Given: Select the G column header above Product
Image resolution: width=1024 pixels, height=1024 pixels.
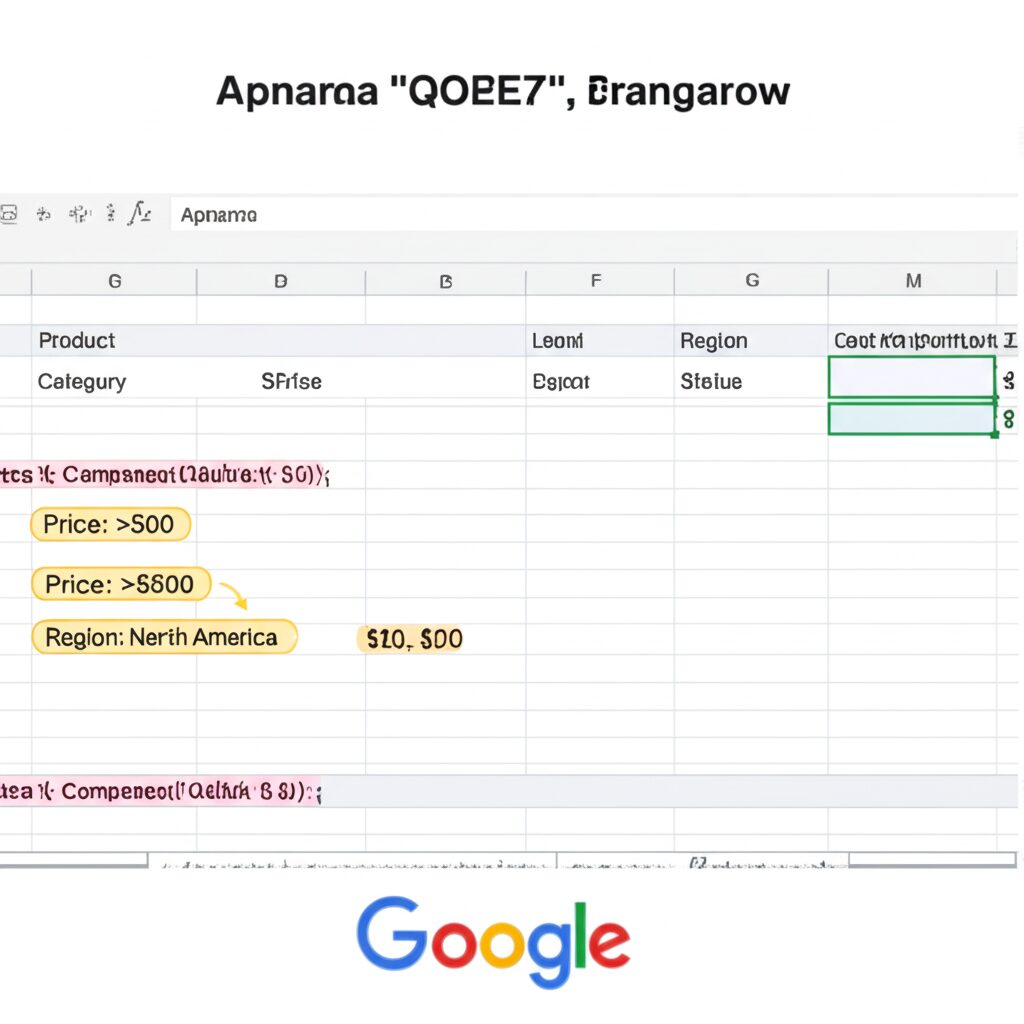Looking at the screenshot, I should (x=114, y=281).
